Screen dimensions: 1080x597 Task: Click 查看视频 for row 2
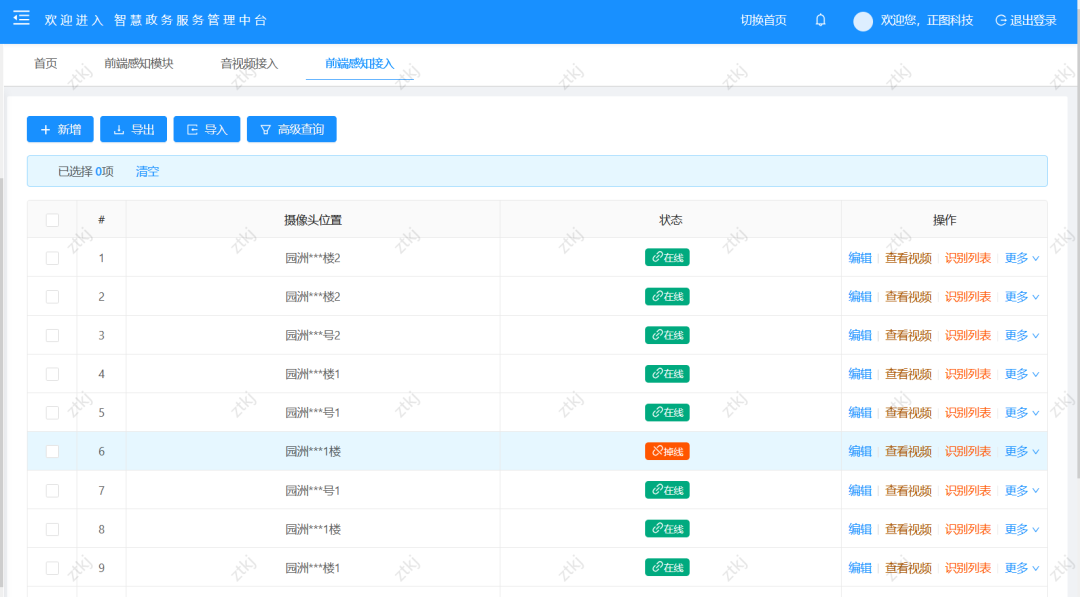908,297
